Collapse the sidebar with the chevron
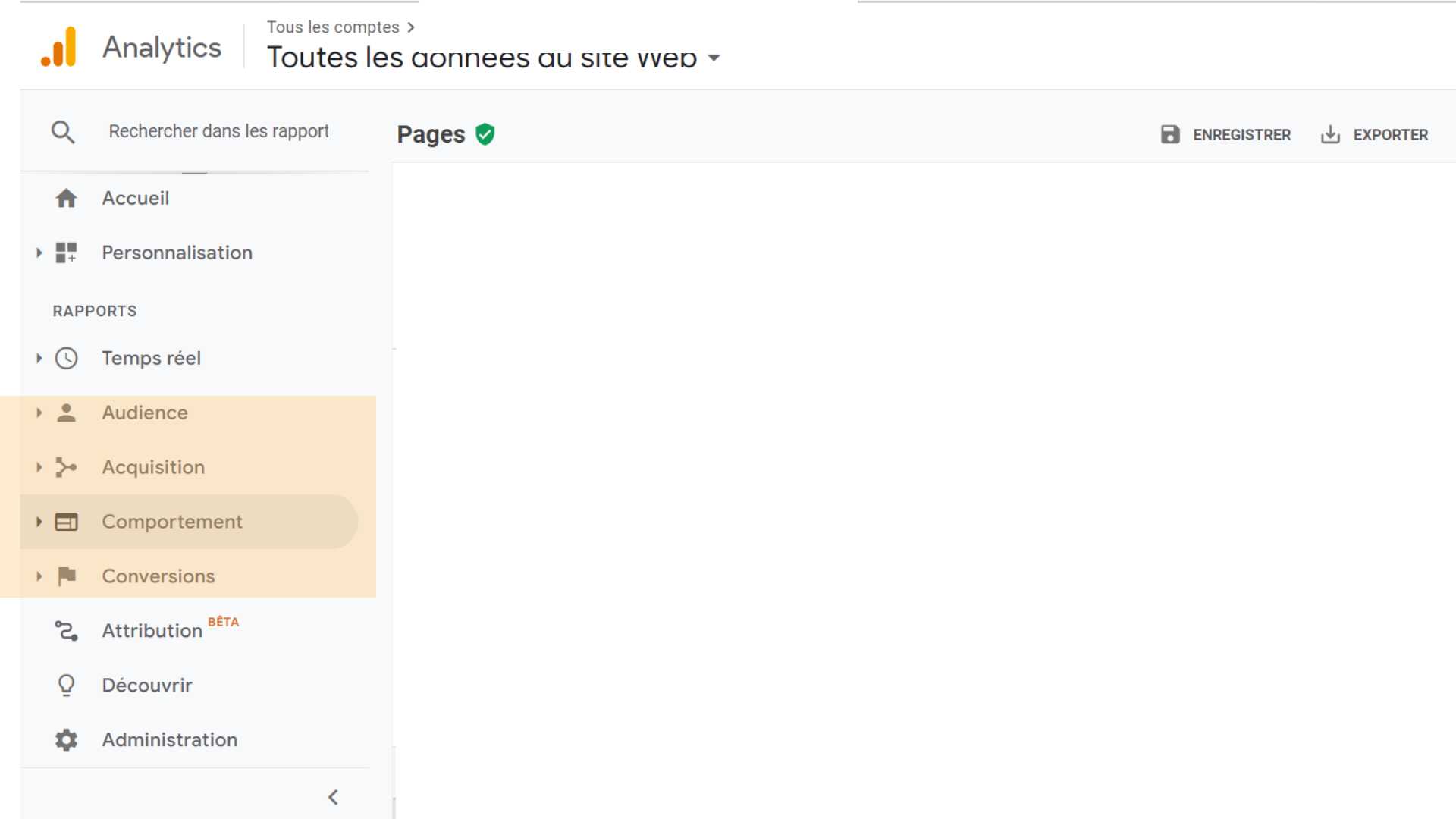The width and height of the screenshot is (1456, 819). (333, 797)
